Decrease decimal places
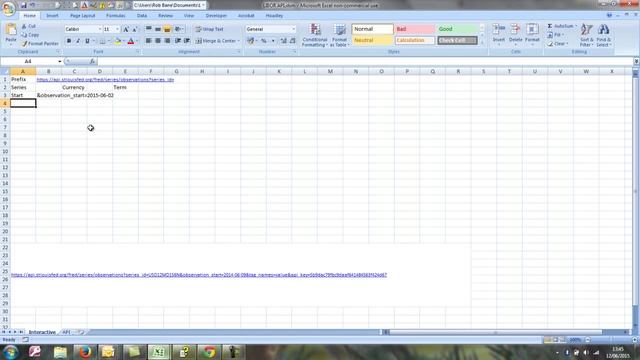 click(293, 41)
